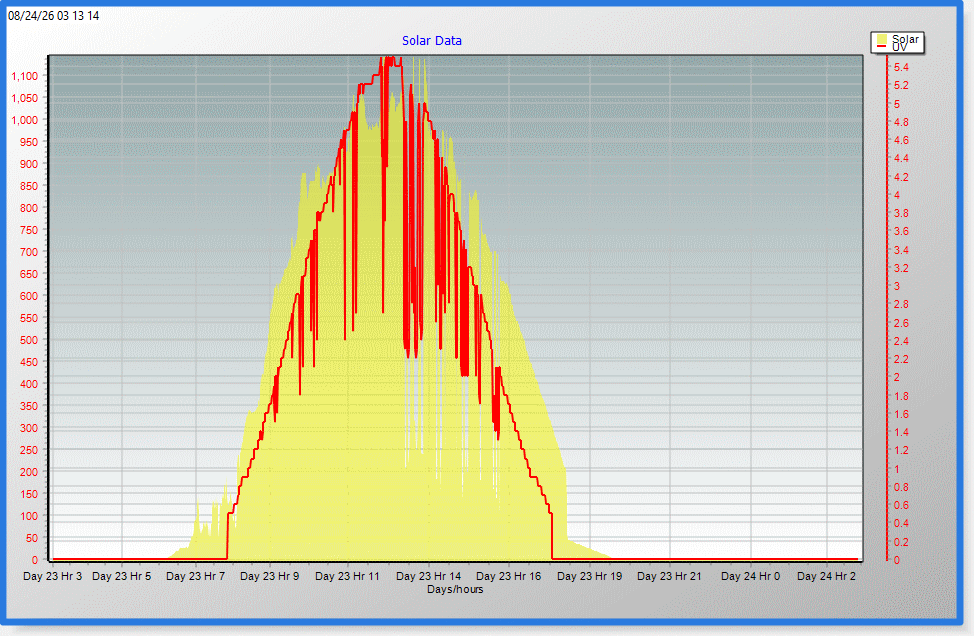Click left axis value 50

(x=32, y=538)
